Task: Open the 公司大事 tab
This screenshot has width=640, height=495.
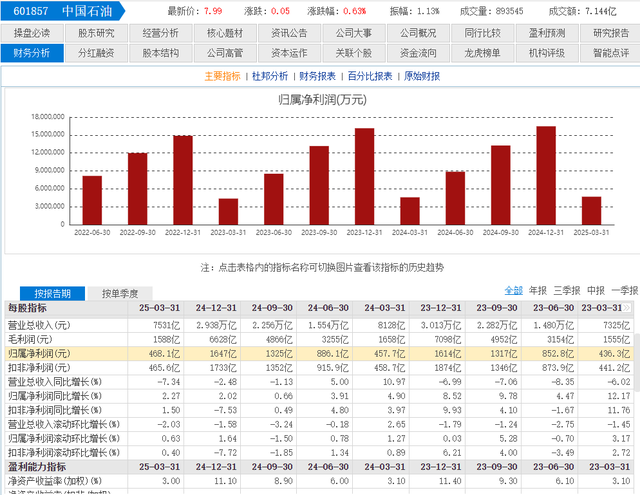Action: pyautogui.click(x=354, y=33)
